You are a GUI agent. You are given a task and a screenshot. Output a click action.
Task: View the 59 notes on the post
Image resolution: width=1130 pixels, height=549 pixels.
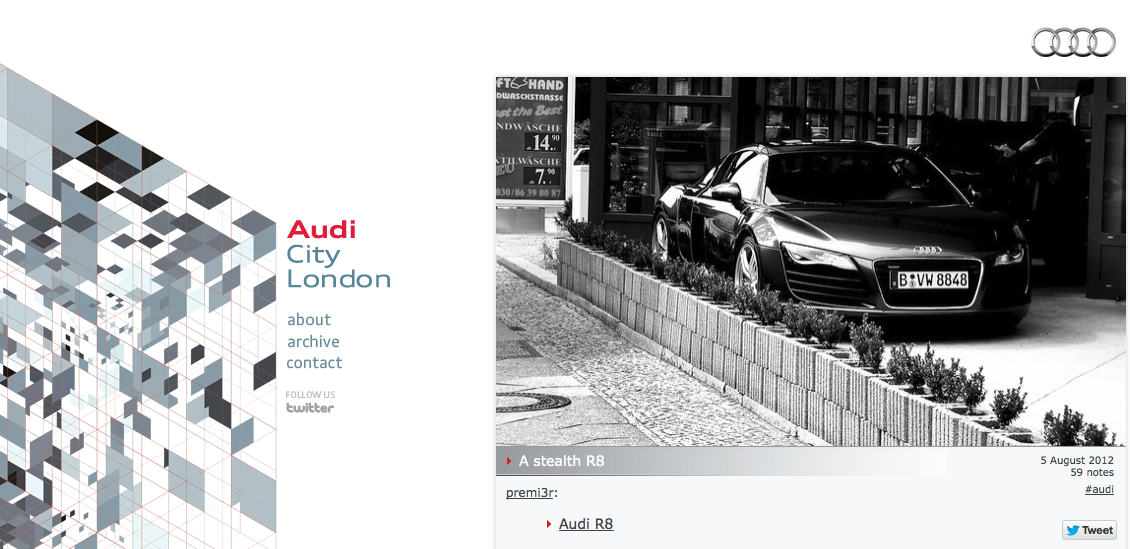pyautogui.click(x=1092, y=473)
